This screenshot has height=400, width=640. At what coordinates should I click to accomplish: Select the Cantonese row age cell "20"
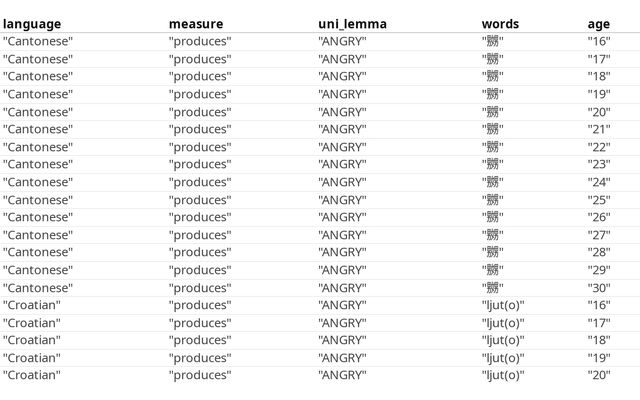599,112
